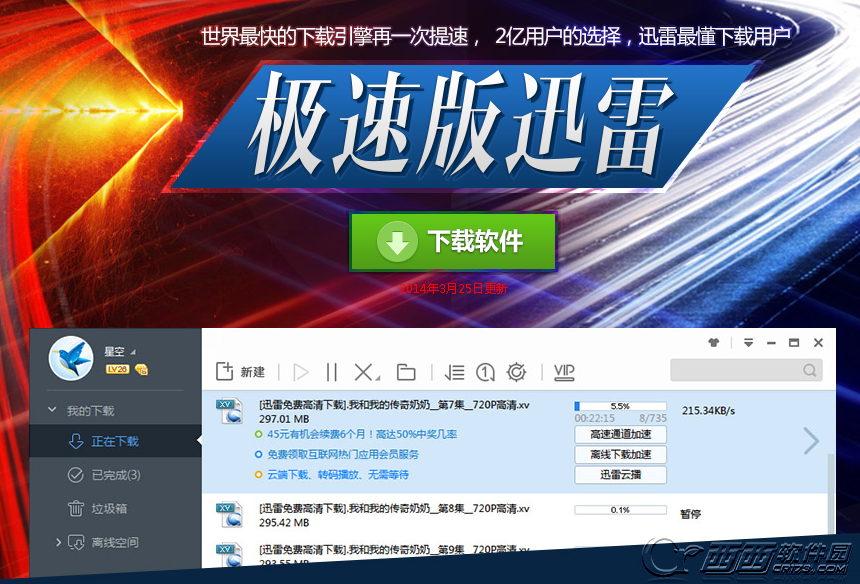Click the 2014年3月25日更新 red text

coord(454,288)
